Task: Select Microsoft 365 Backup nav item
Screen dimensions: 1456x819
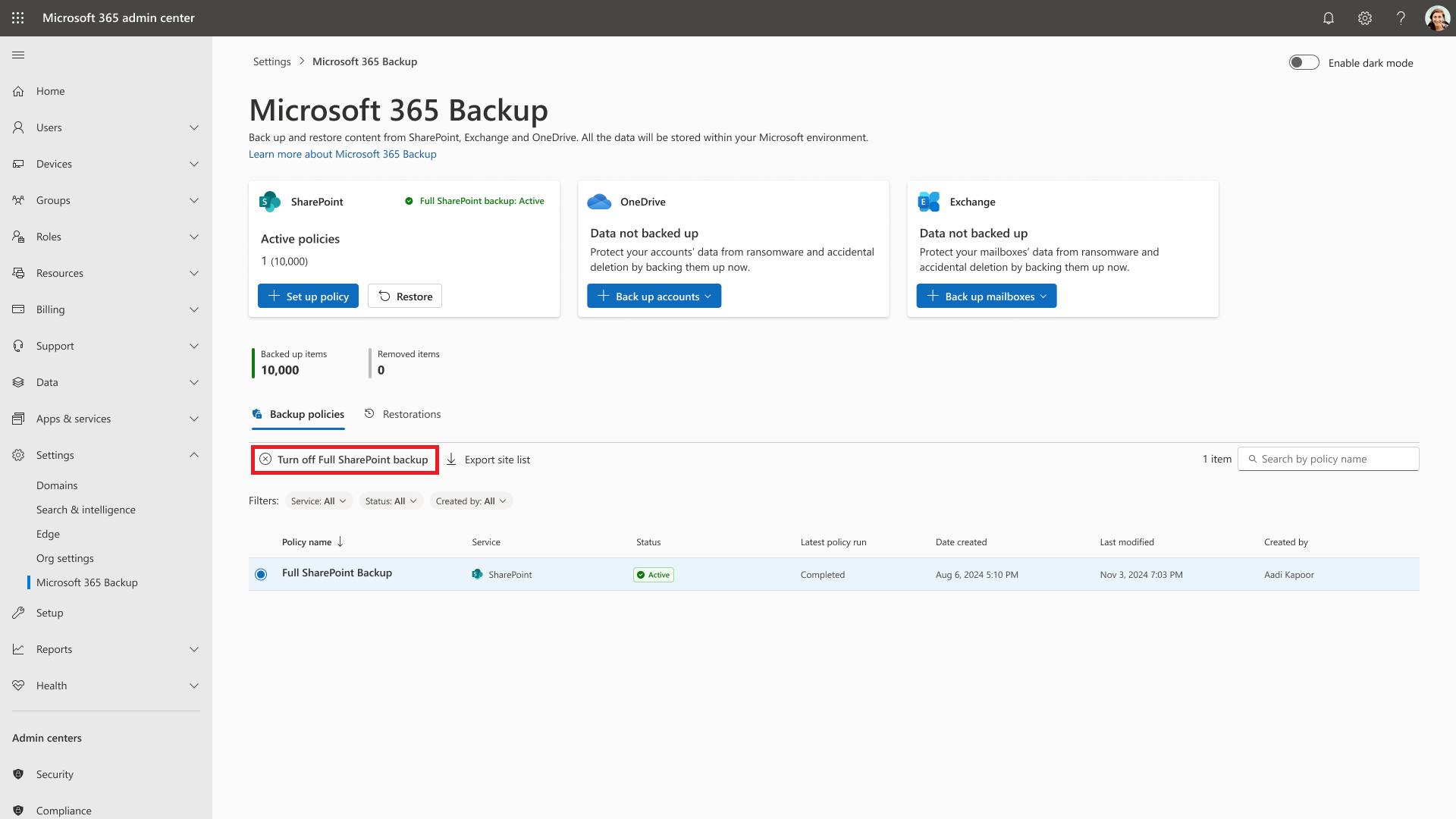Action: click(x=87, y=582)
